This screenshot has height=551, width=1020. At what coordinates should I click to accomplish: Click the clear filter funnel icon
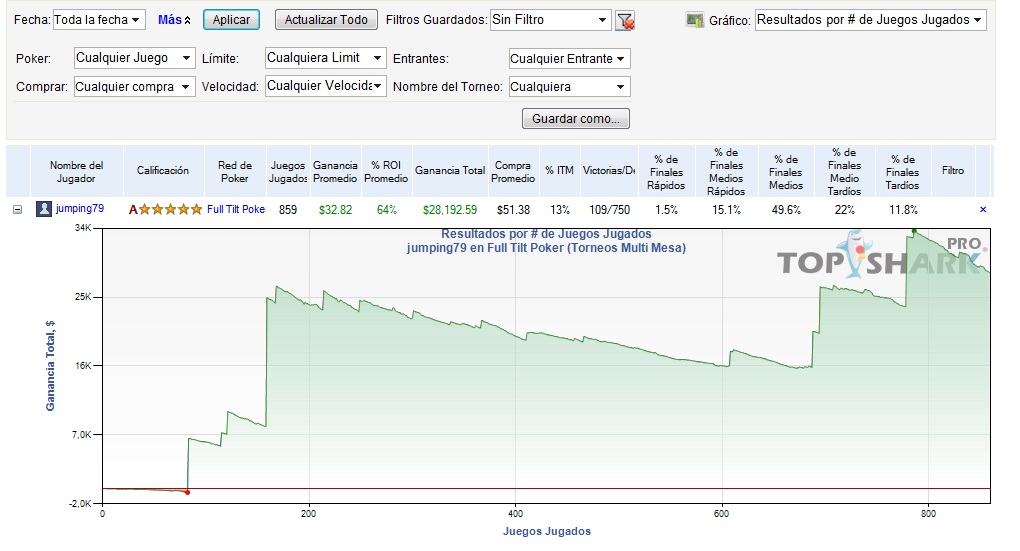(625, 21)
